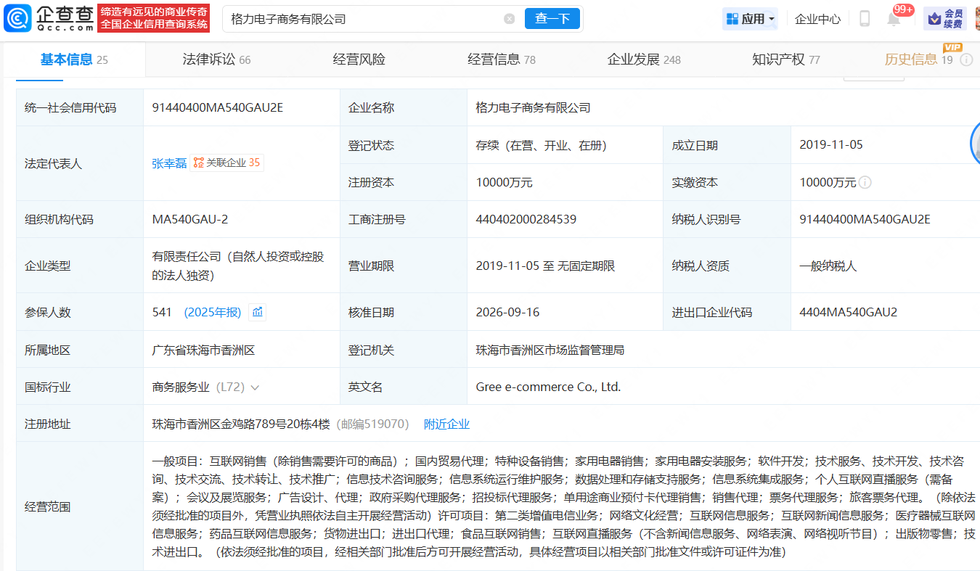Open the 2025年报 annual report link
Screen dimensions: 980x571
[x=212, y=312]
